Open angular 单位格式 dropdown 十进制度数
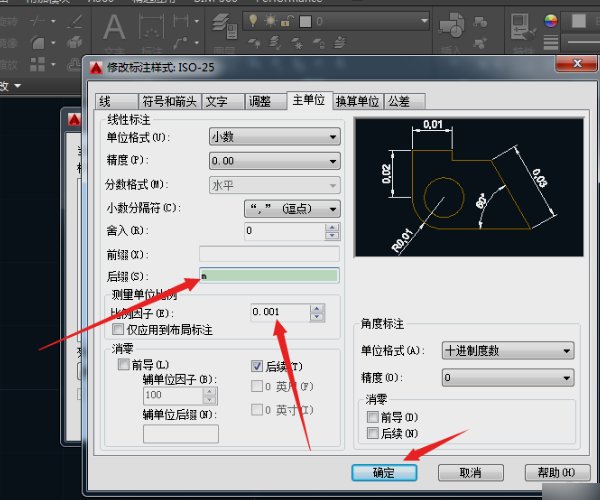This screenshot has width=600, height=500. [508, 350]
